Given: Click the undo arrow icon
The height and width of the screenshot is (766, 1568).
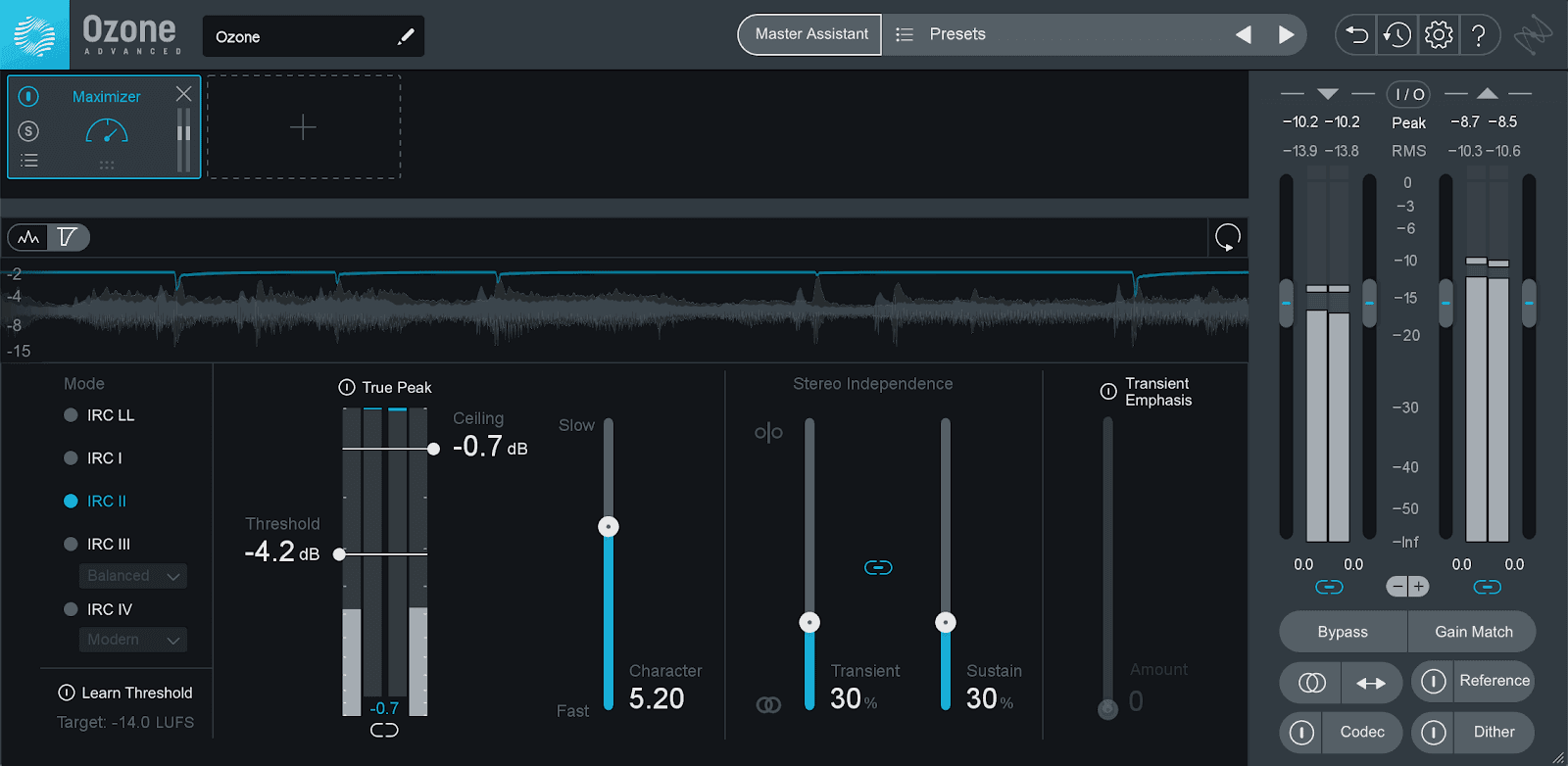Looking at the screenshot, I should tap(1356, 35).
